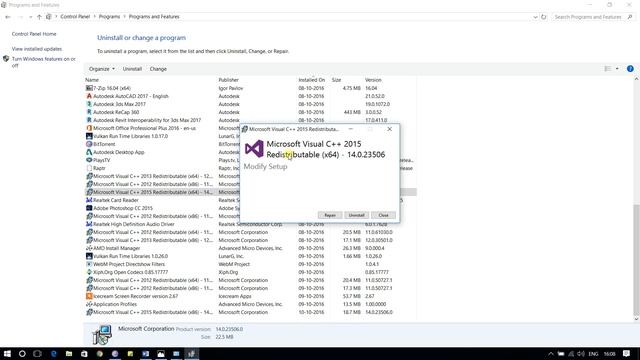Viewport: 640px width, 360px height.
Task: Select the Microsoft Office Professional Plus 2016 icon
Action: (x=89, y=128)
